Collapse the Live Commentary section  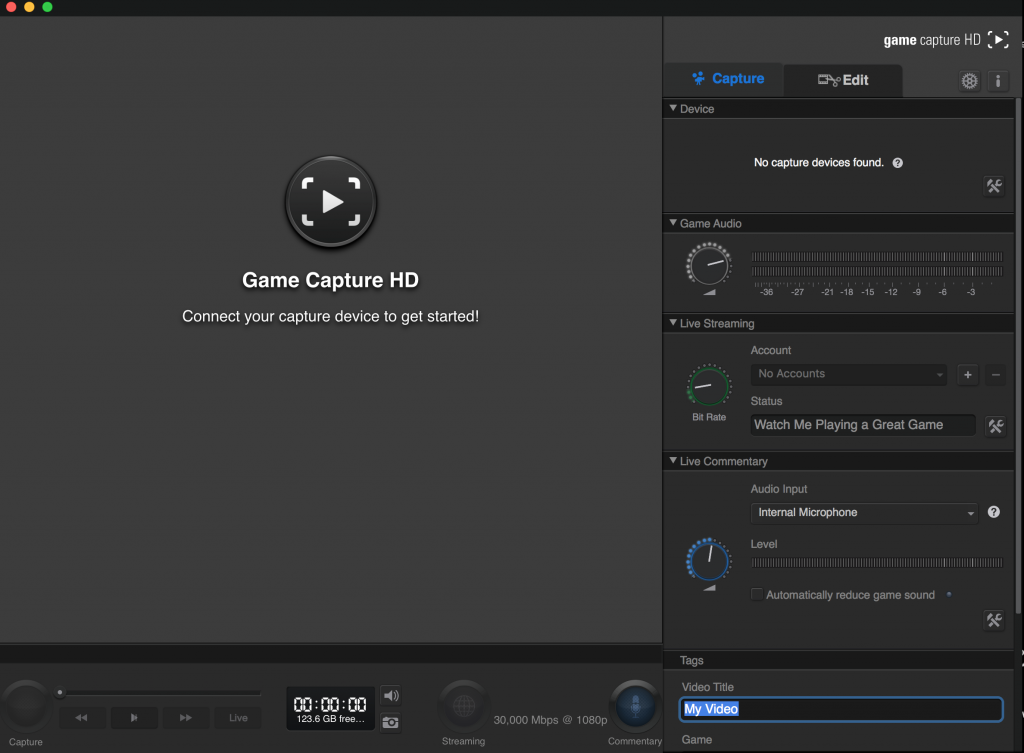tap(673, 460)
